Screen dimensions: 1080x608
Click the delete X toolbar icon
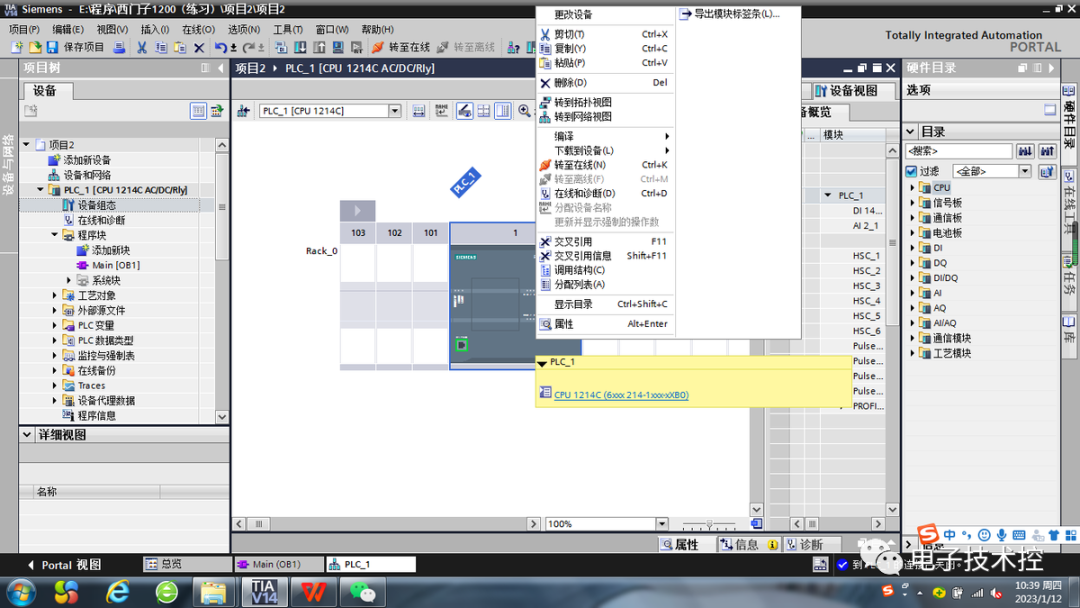[199, 48]
